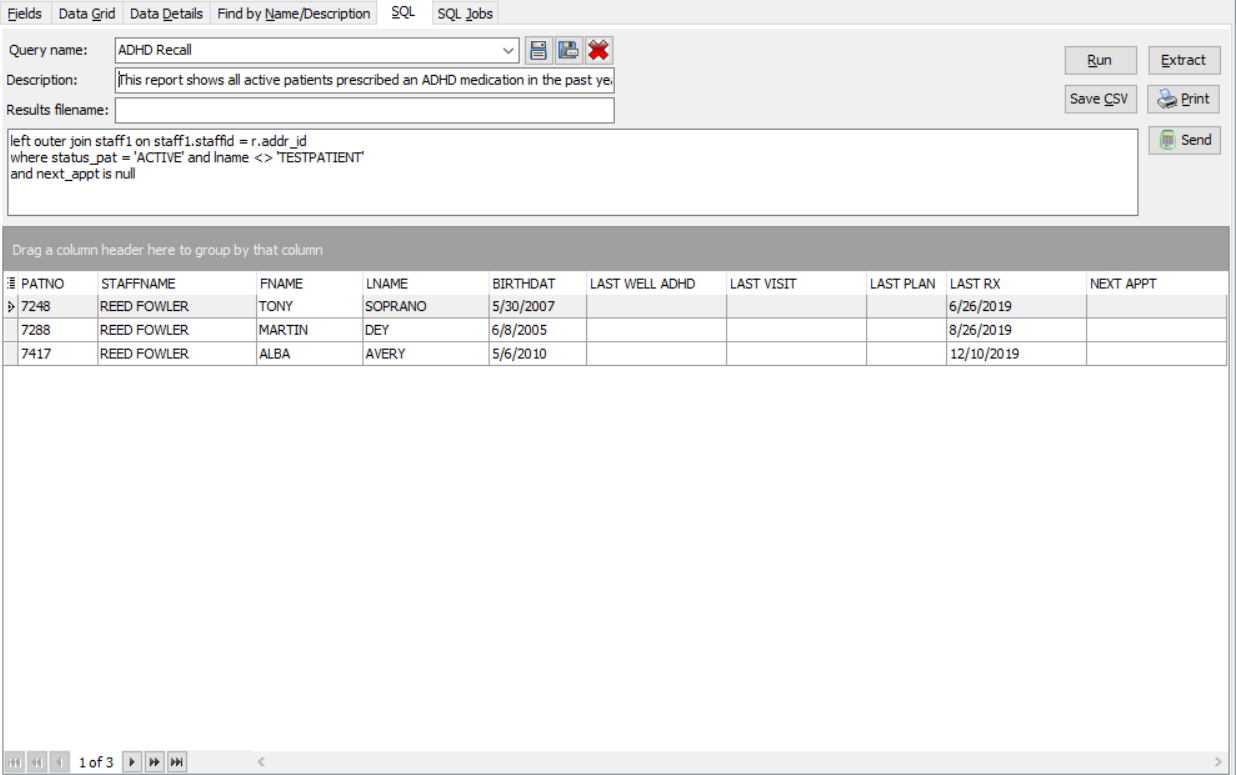Click LAST PLAN column header
The height and width of the screenshot is (775, 1236).
[906, 284]
